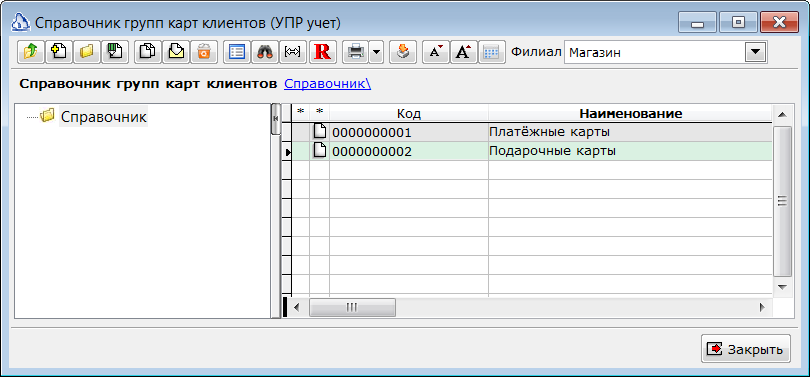Collapse the tree panel using the splitter arrow
This screenshot has height=377, width=810.
pyautogui.click(x=275, y=119)
